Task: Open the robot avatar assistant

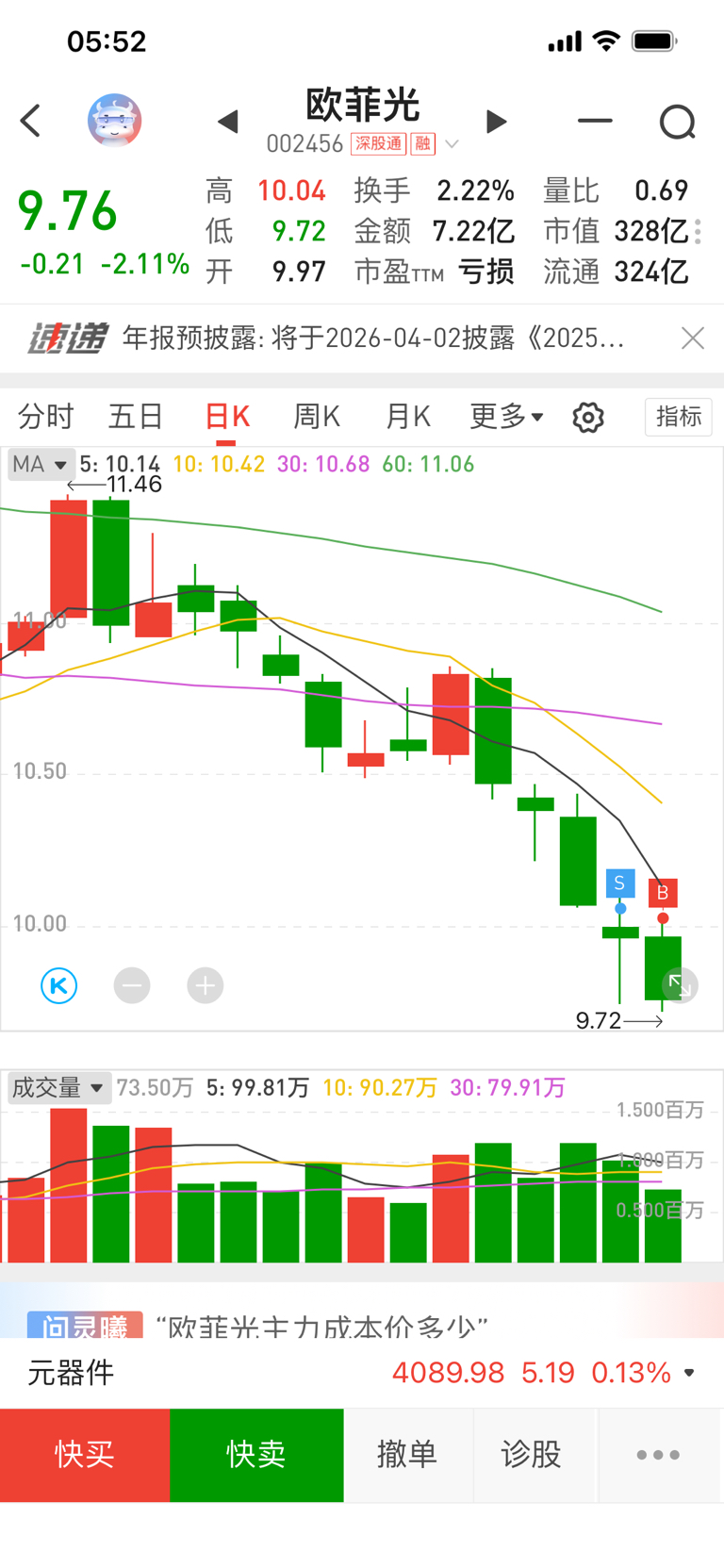Action: [x=114, y=121]
